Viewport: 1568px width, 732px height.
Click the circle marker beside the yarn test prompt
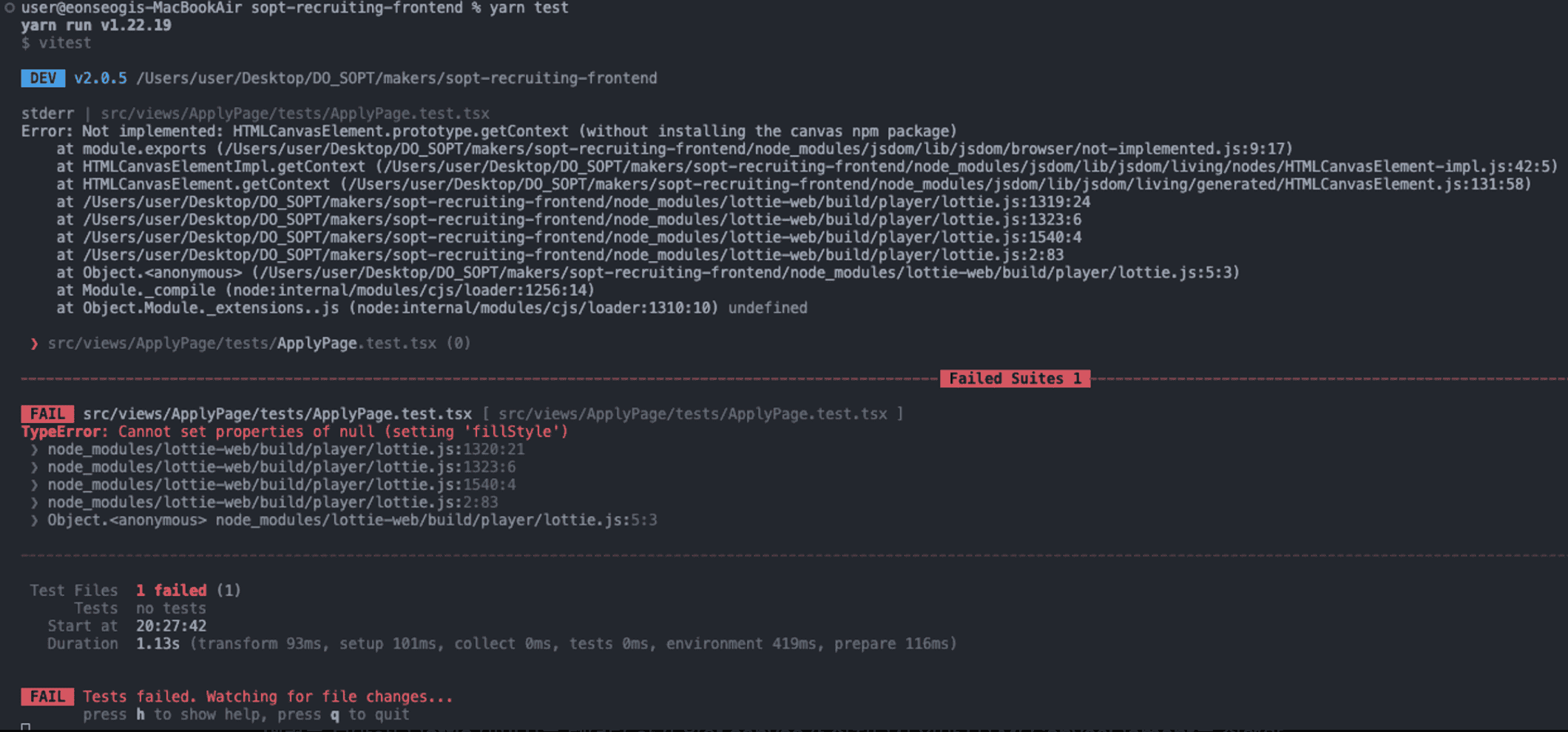(x=10, y=8)
